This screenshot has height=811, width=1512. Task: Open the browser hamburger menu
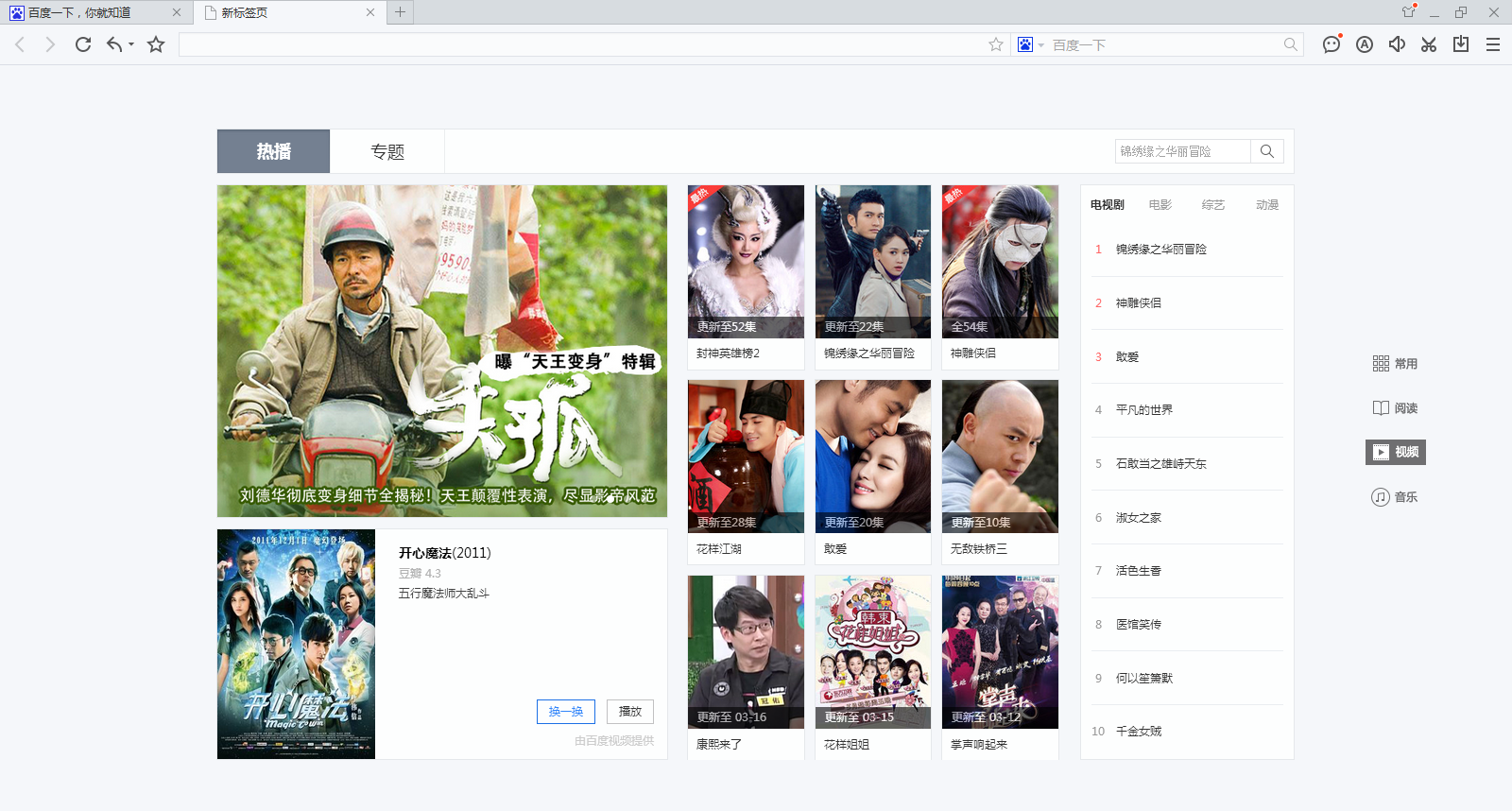click(1493, 44)
